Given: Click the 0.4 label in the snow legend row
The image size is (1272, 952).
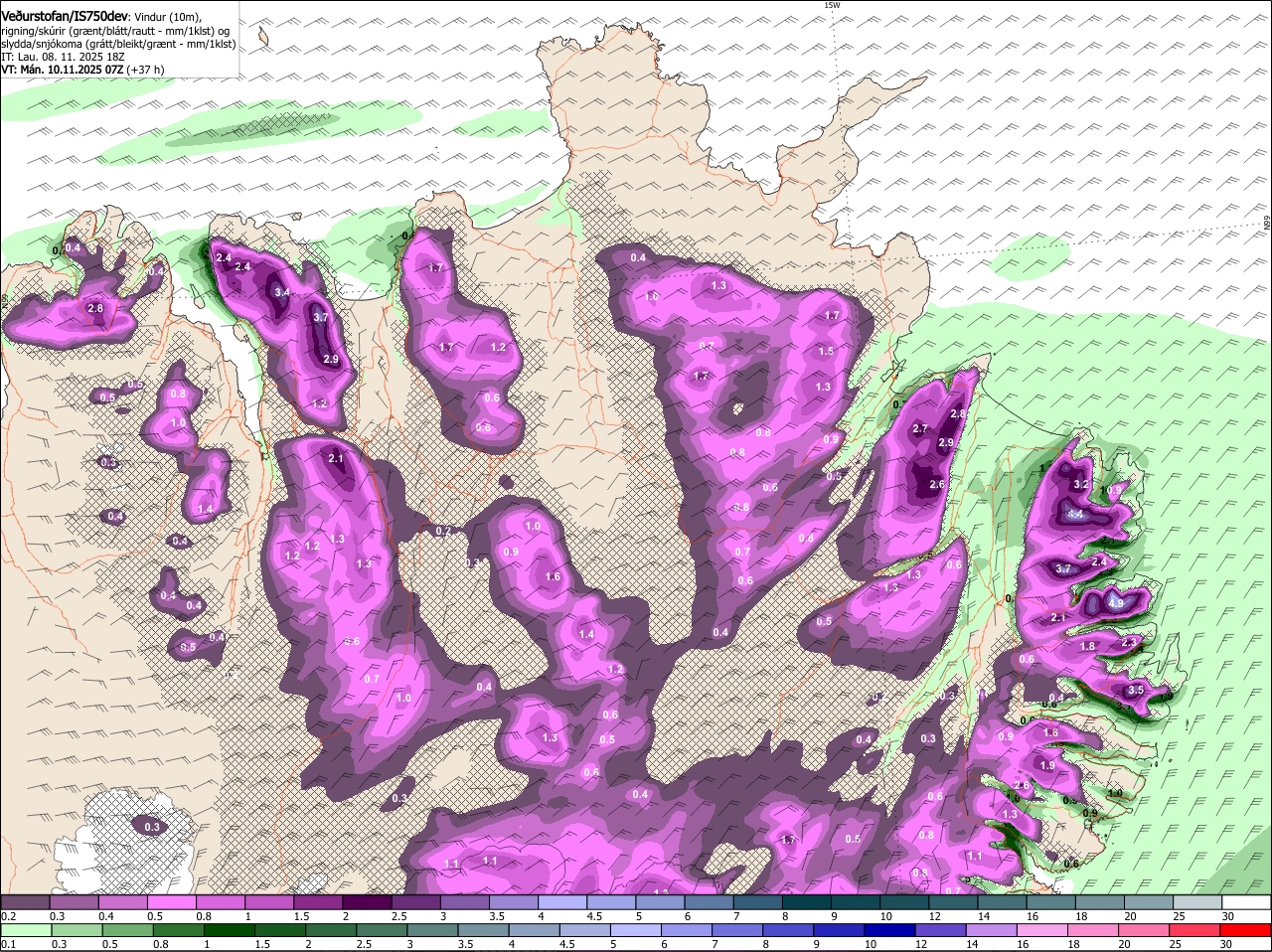Looking at the screenshot, I should click(106, 915).
